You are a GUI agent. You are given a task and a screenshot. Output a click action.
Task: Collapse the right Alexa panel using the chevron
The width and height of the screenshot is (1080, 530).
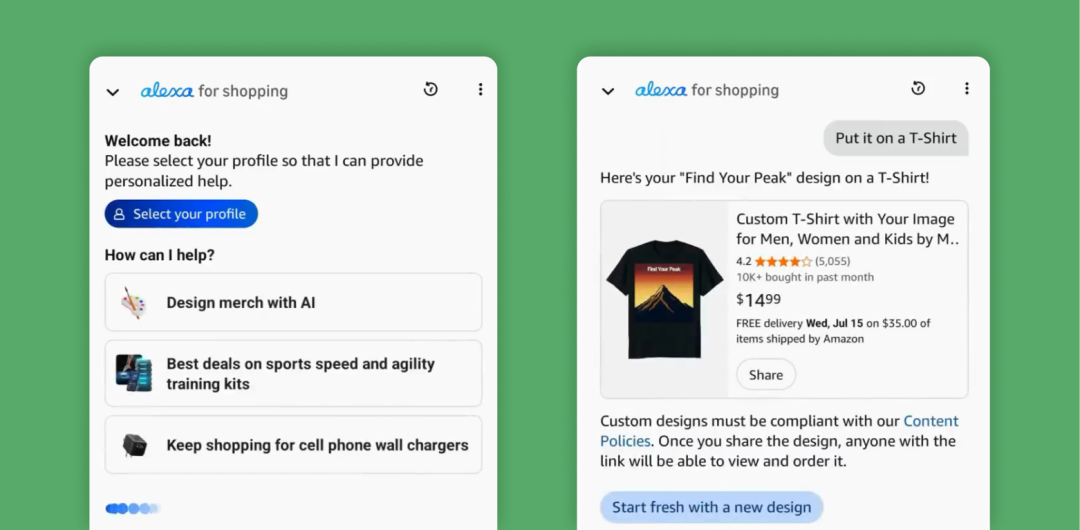pyautogui.click(x=608, y=91)
